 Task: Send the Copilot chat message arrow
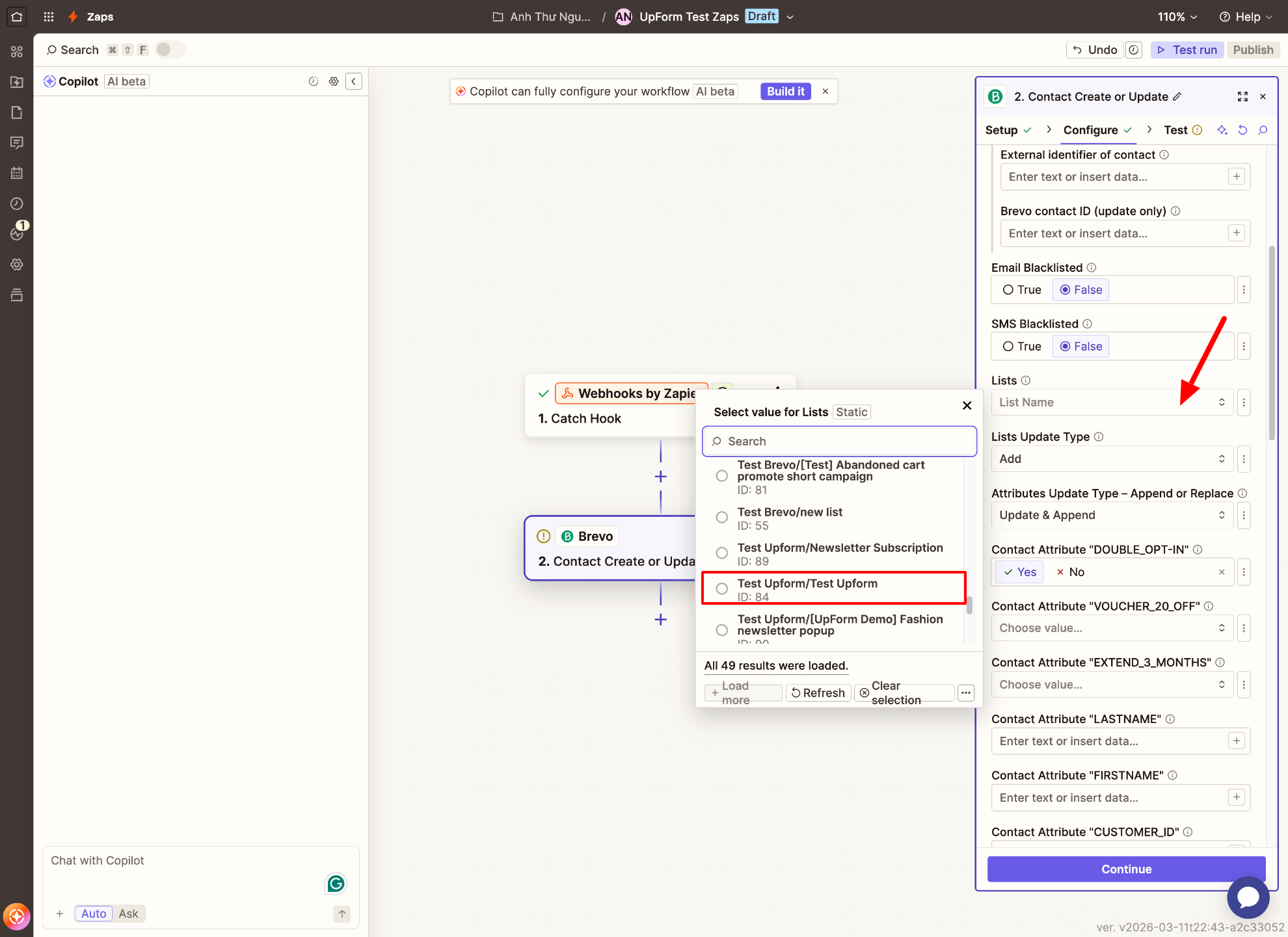[342, 914]
